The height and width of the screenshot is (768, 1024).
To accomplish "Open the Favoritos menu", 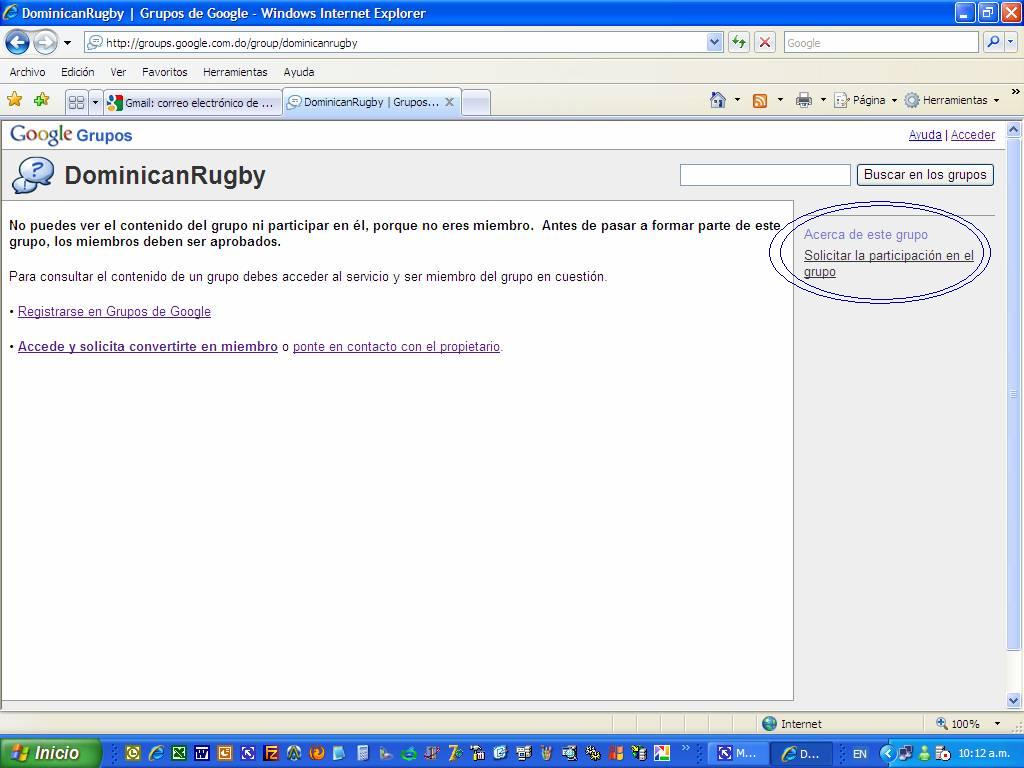I will click(165, 72).
